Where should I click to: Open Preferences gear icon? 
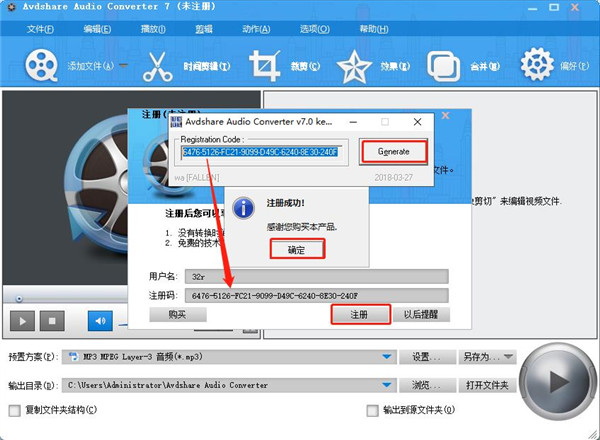click(537, 65)
